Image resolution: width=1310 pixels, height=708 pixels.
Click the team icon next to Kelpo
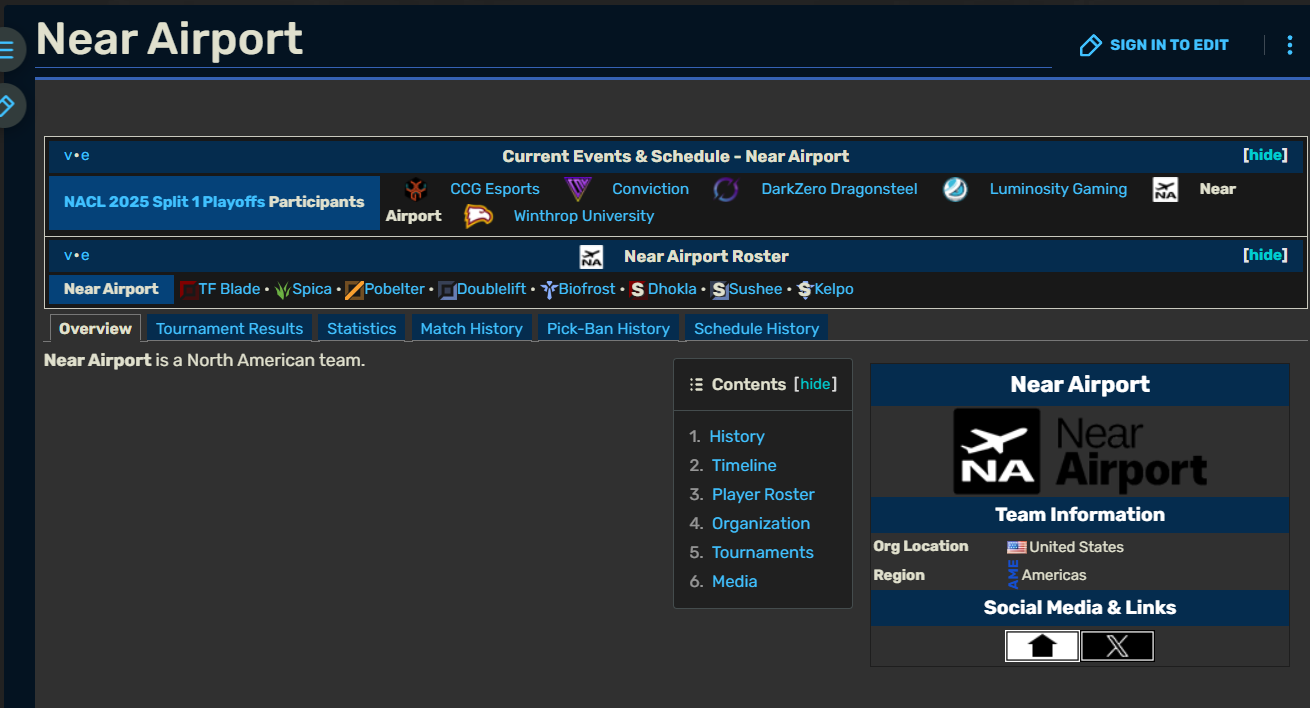(x=805, y=290)
